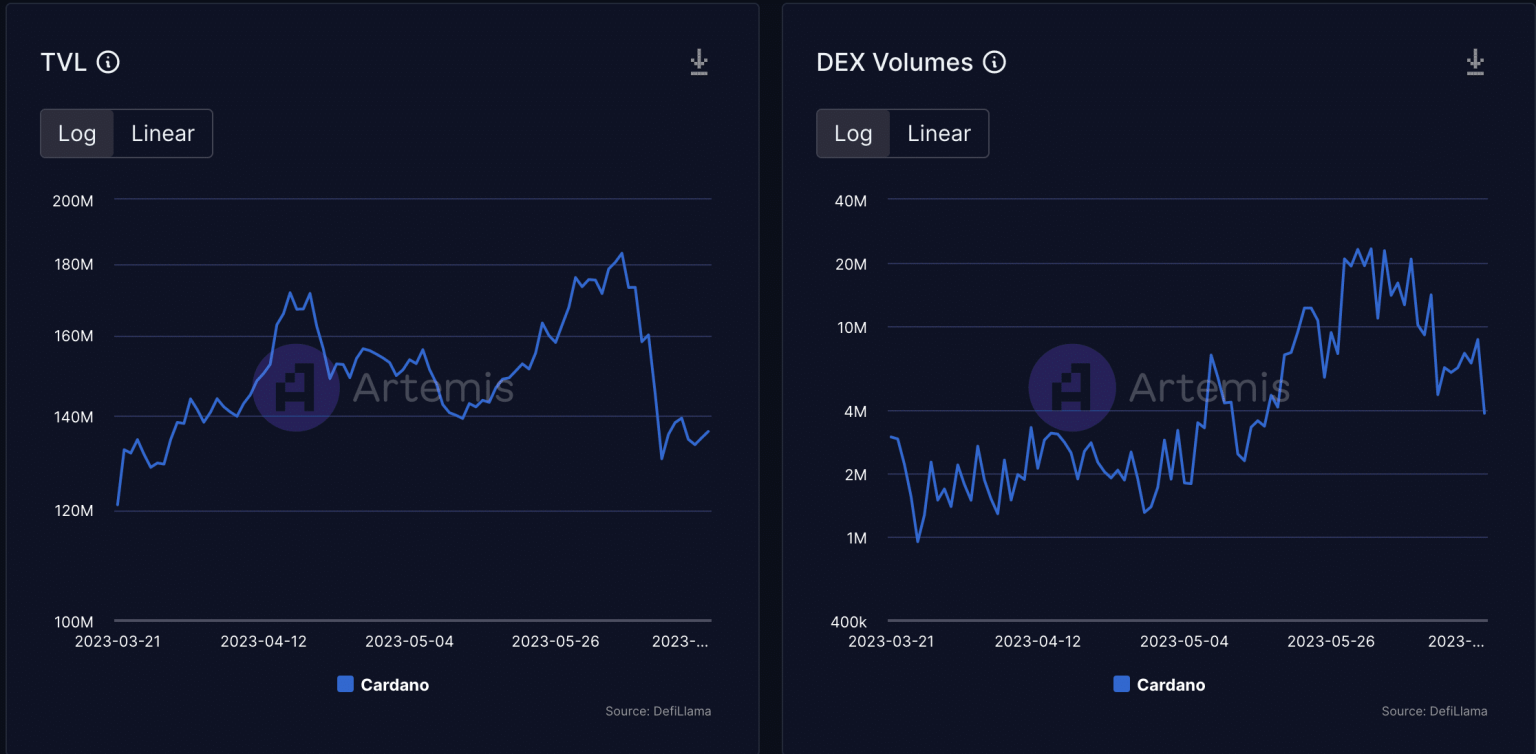
Task: Choose Log scale for the DEX Volumes chart
Action: [x=853, y=134]
